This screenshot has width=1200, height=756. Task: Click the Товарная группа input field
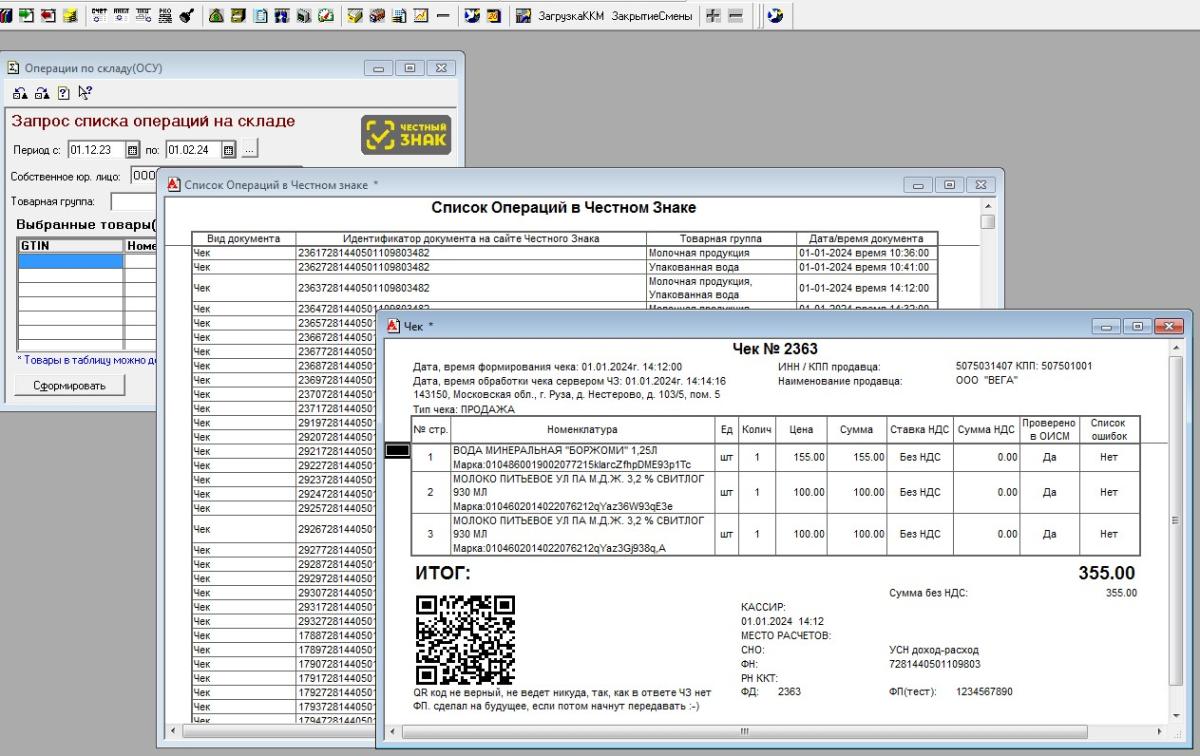[135, 201]
